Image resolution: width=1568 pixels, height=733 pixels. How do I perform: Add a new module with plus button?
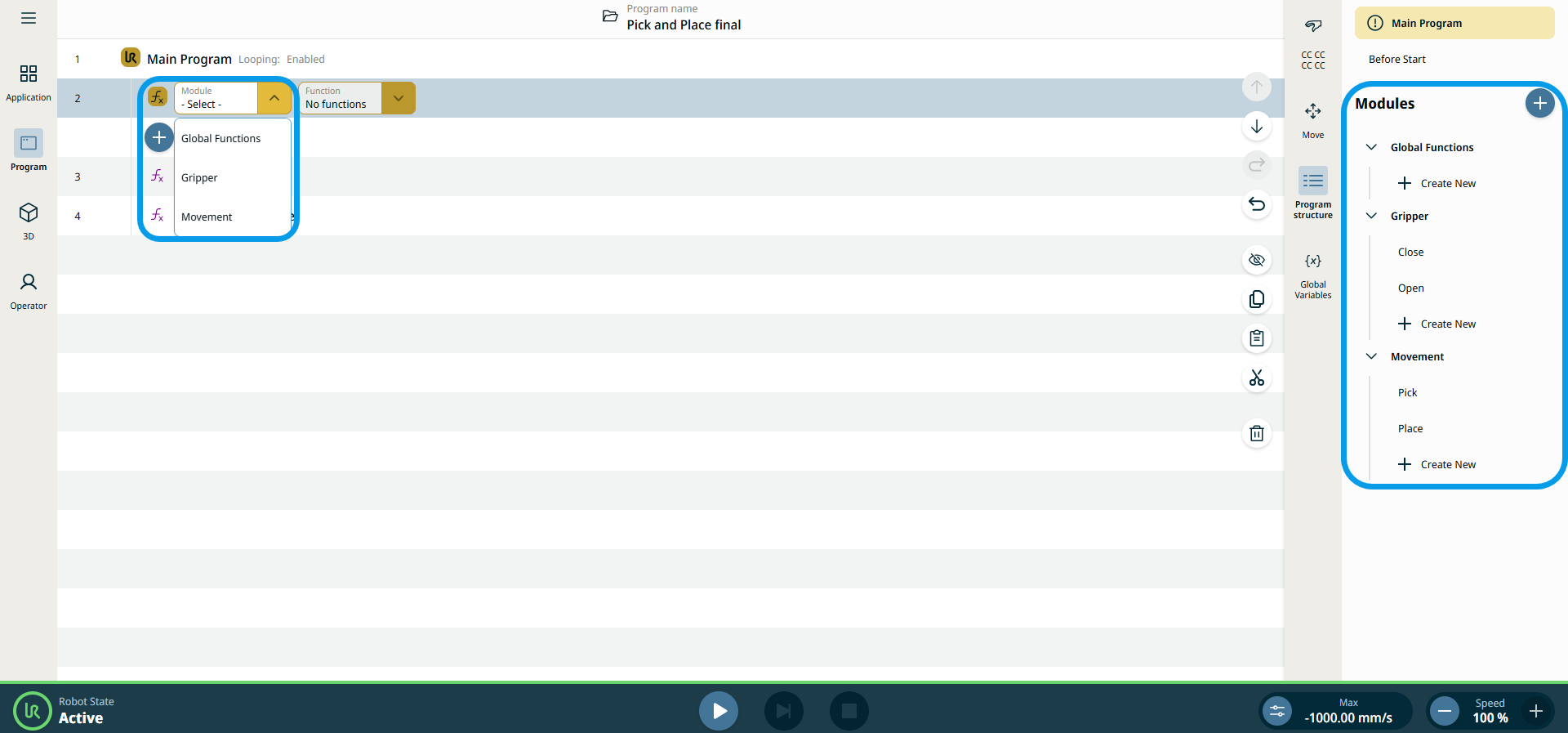(x=1539, y=104)
